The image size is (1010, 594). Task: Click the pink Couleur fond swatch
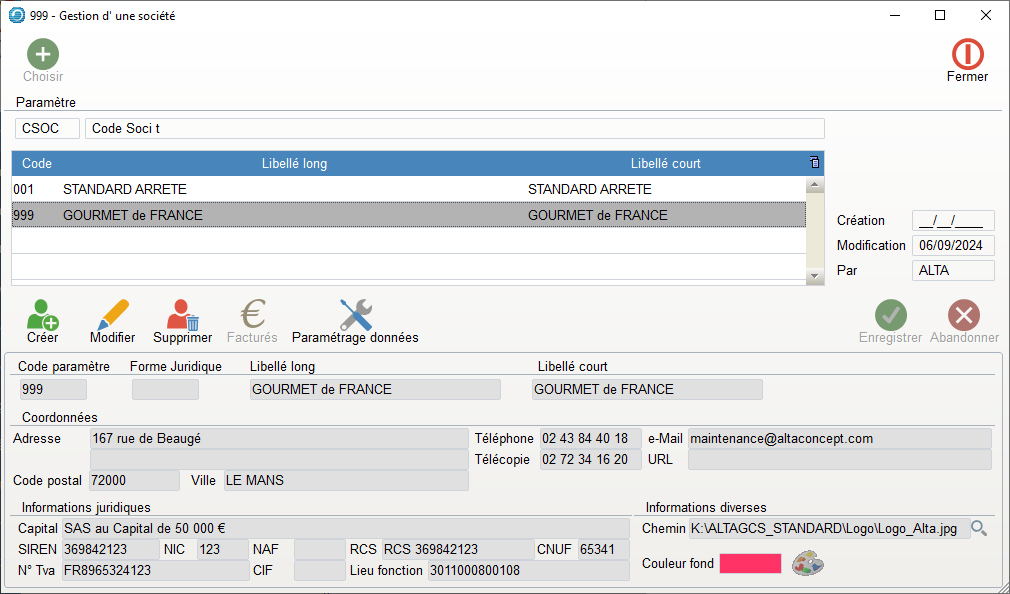click(750, 564)
